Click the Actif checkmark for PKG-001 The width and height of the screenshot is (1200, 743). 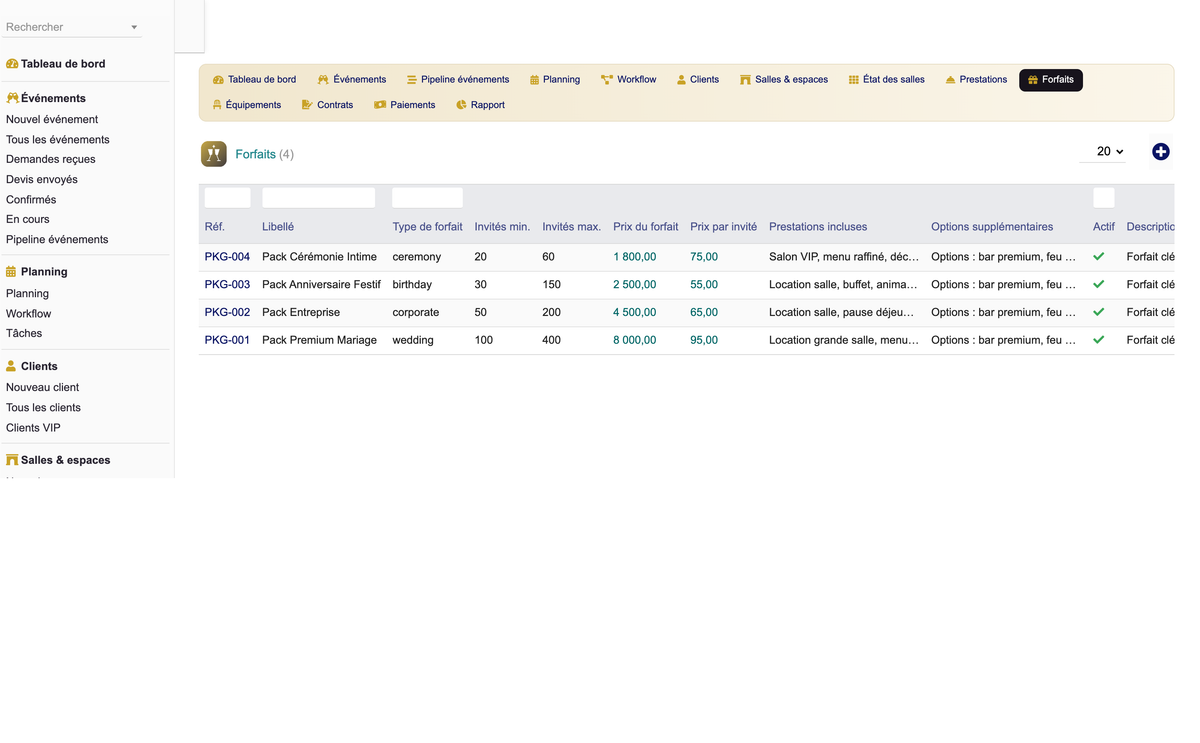(x=1099, y=341)
